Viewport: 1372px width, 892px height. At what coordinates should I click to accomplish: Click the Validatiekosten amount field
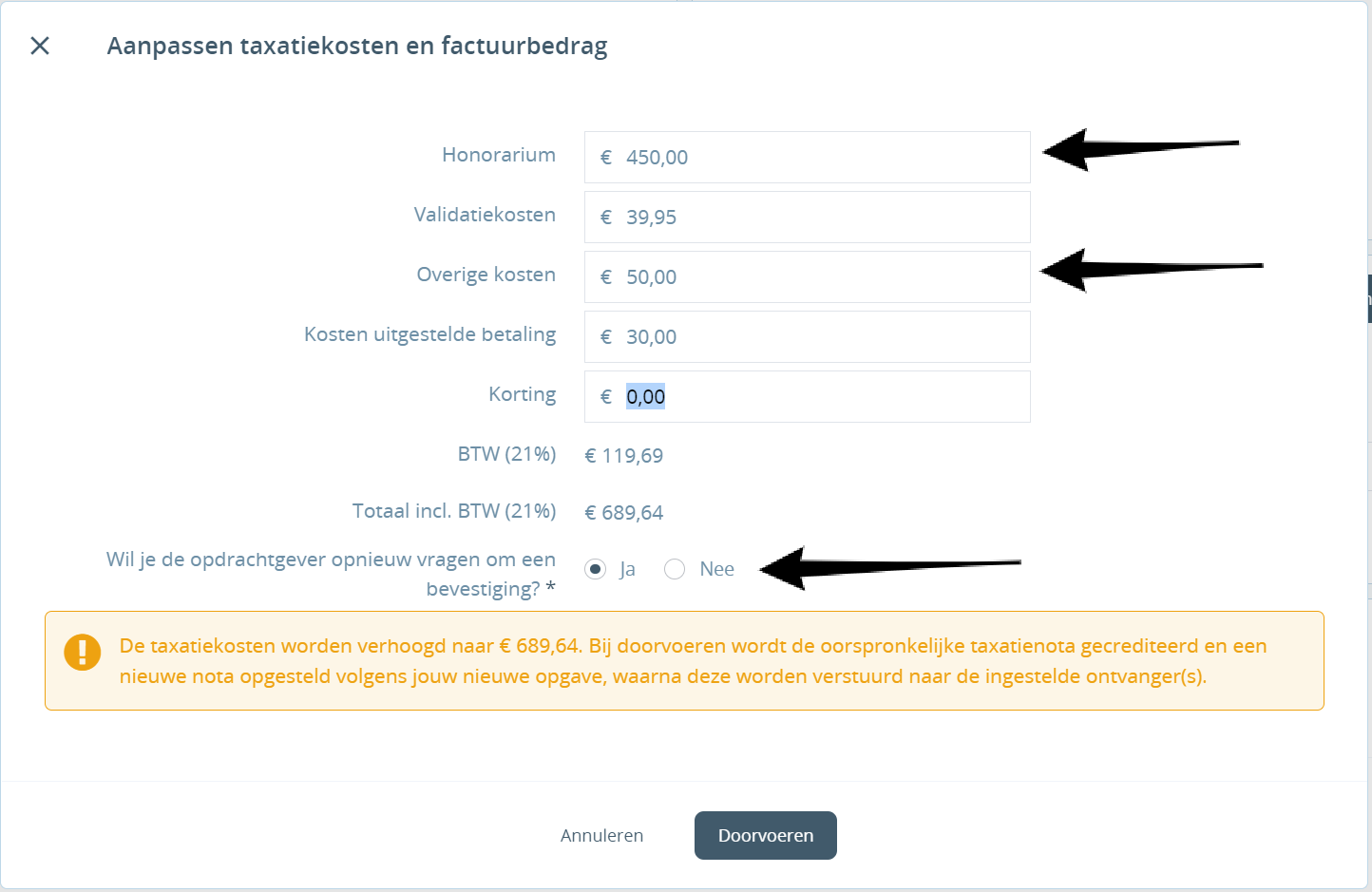pos(808,218)
